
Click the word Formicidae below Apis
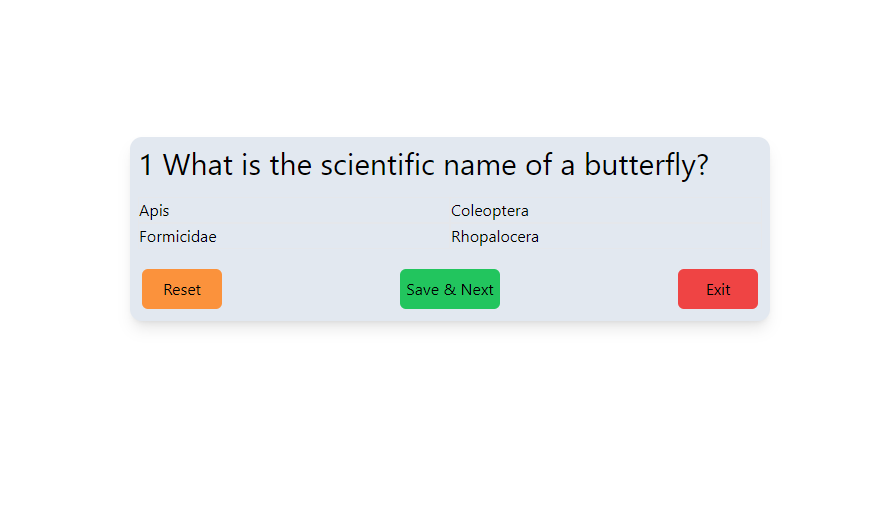(x=178, y=237)
